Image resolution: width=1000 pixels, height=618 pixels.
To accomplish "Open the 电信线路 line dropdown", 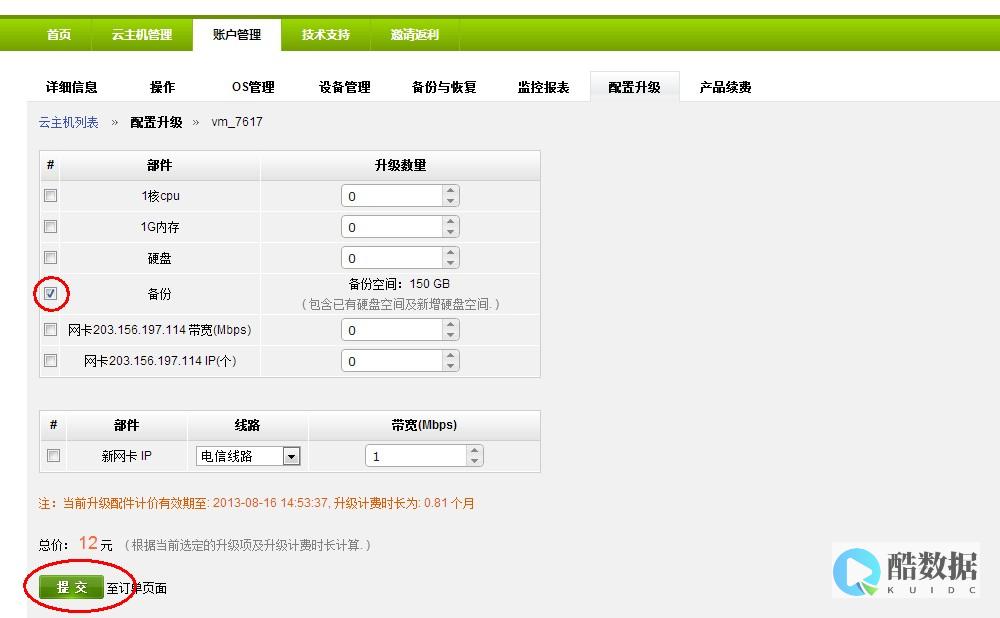I will (248, 456).
